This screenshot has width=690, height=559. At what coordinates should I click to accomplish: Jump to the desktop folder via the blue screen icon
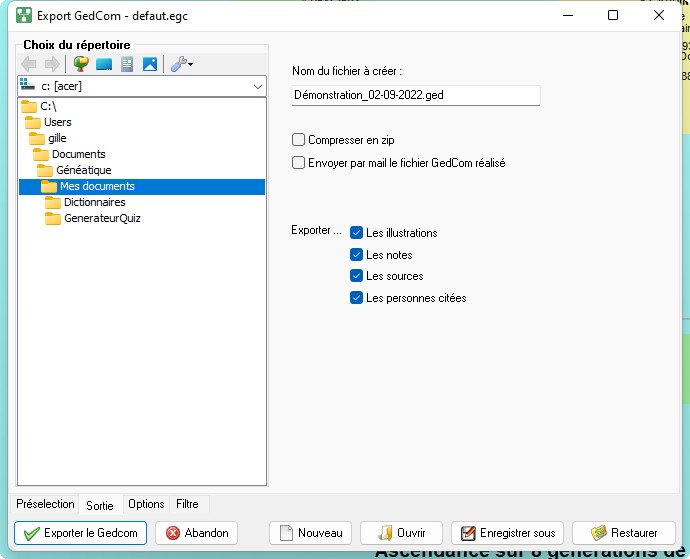[x=104, y=64]
